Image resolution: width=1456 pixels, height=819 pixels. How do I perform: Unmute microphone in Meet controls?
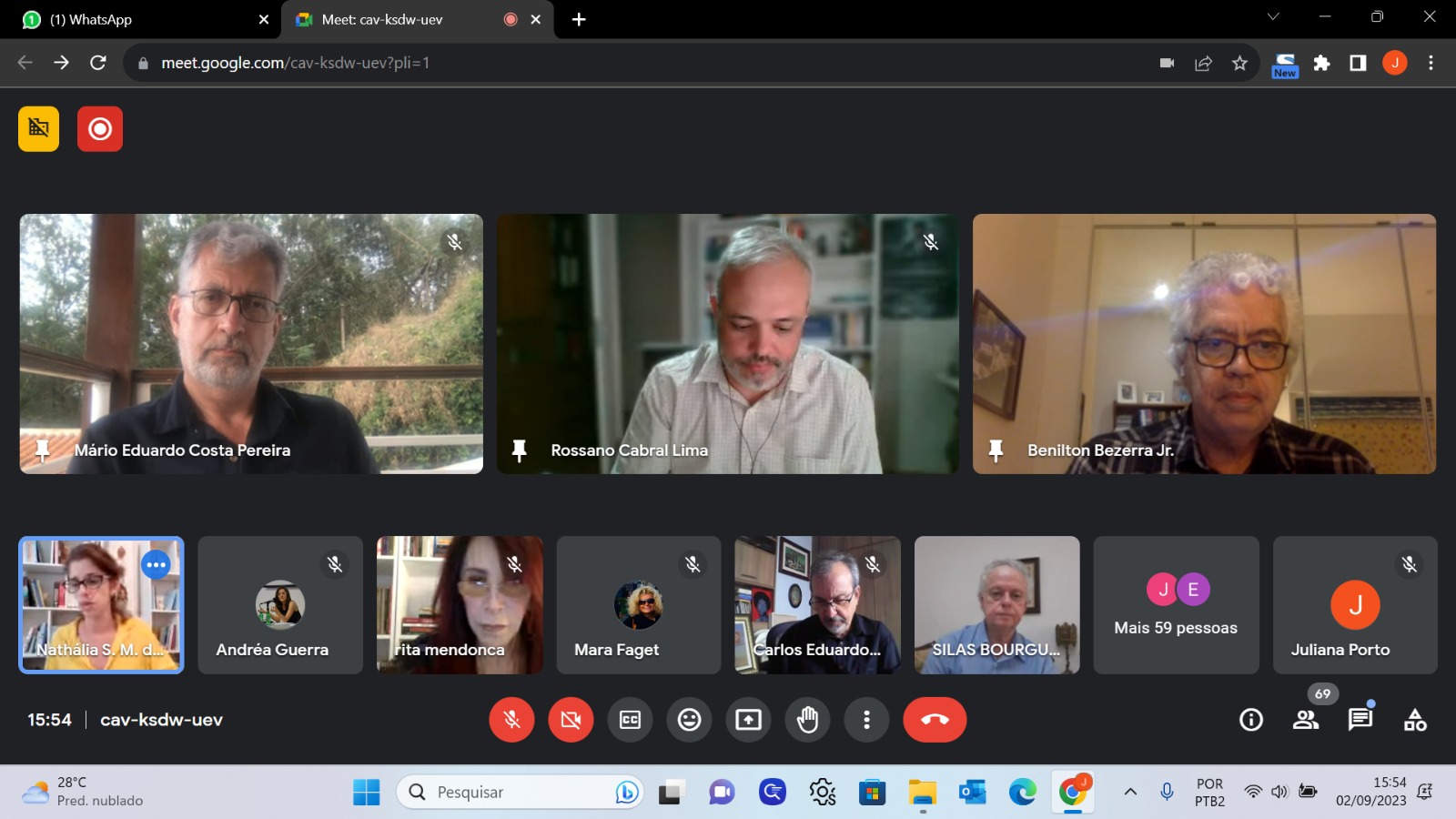pos(511,720)
